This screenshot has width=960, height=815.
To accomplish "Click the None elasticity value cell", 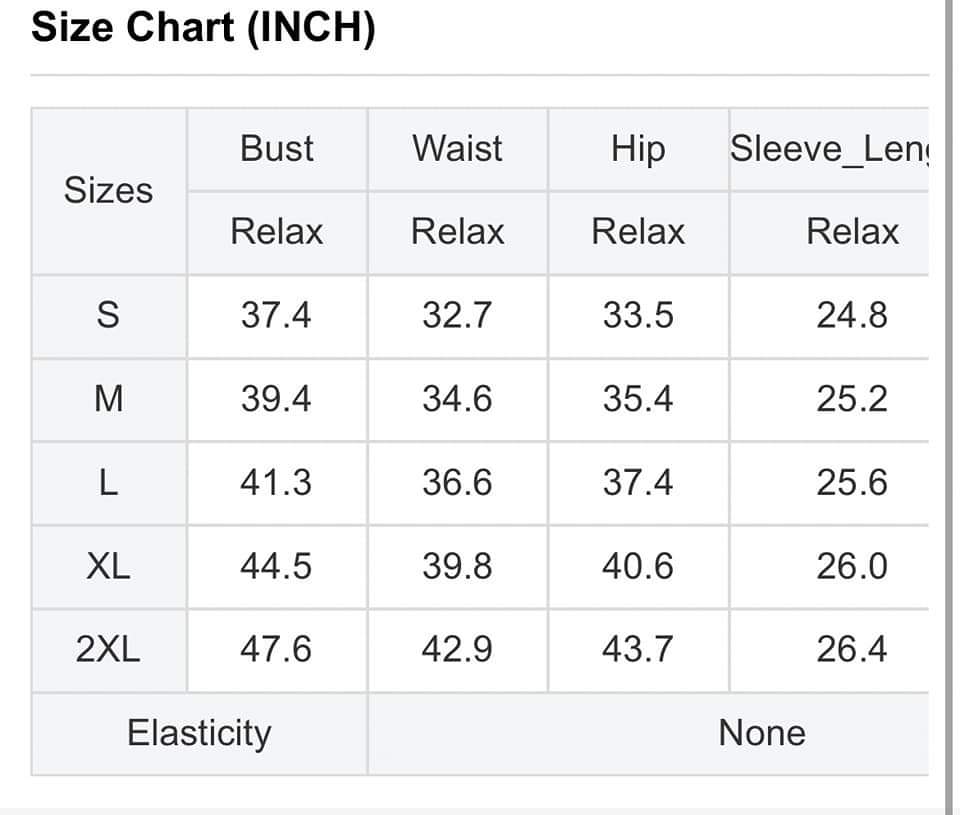I will point(761,733).
